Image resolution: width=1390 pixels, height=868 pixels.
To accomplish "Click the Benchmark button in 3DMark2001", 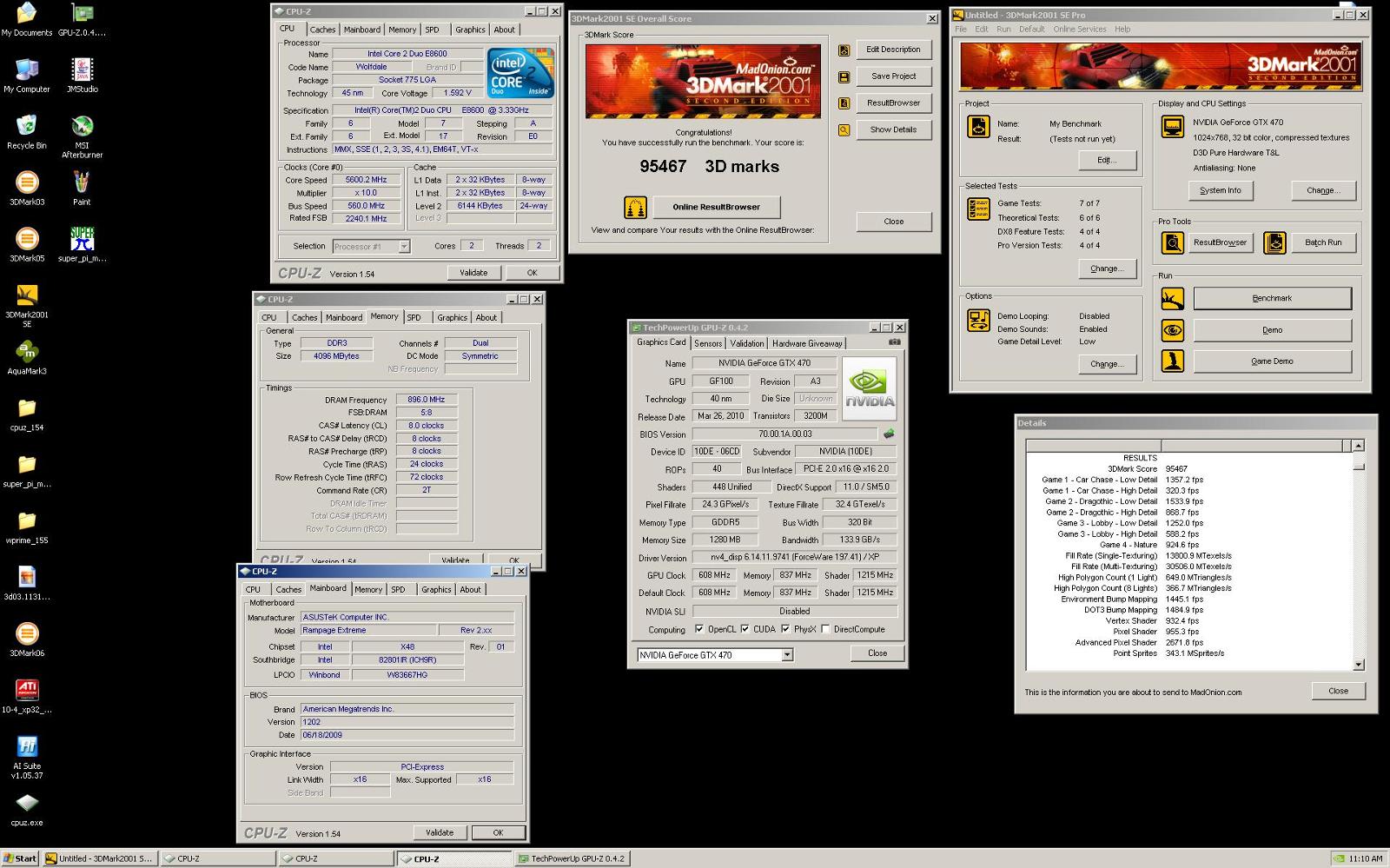I will [x=1272, y=299].
